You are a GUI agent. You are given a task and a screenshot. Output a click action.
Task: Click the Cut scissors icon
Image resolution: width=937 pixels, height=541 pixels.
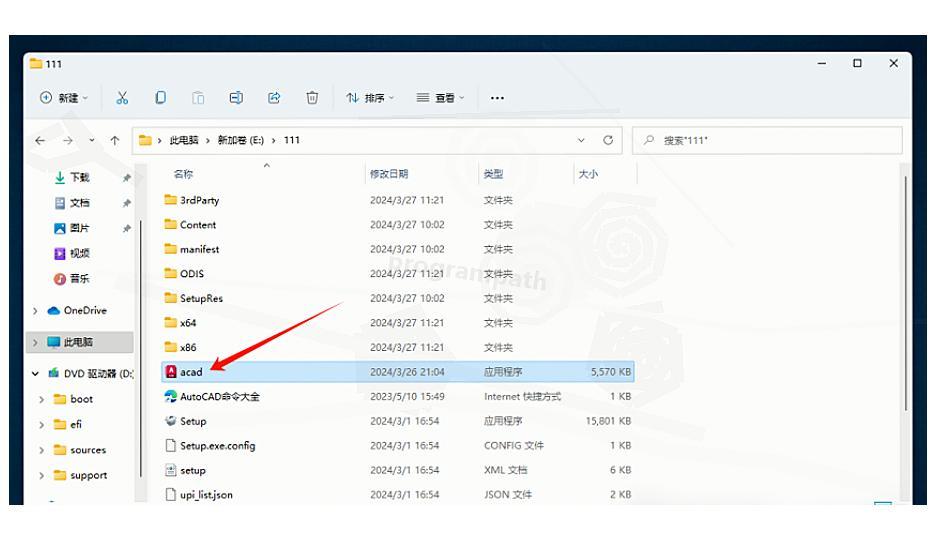pos(122,97)
